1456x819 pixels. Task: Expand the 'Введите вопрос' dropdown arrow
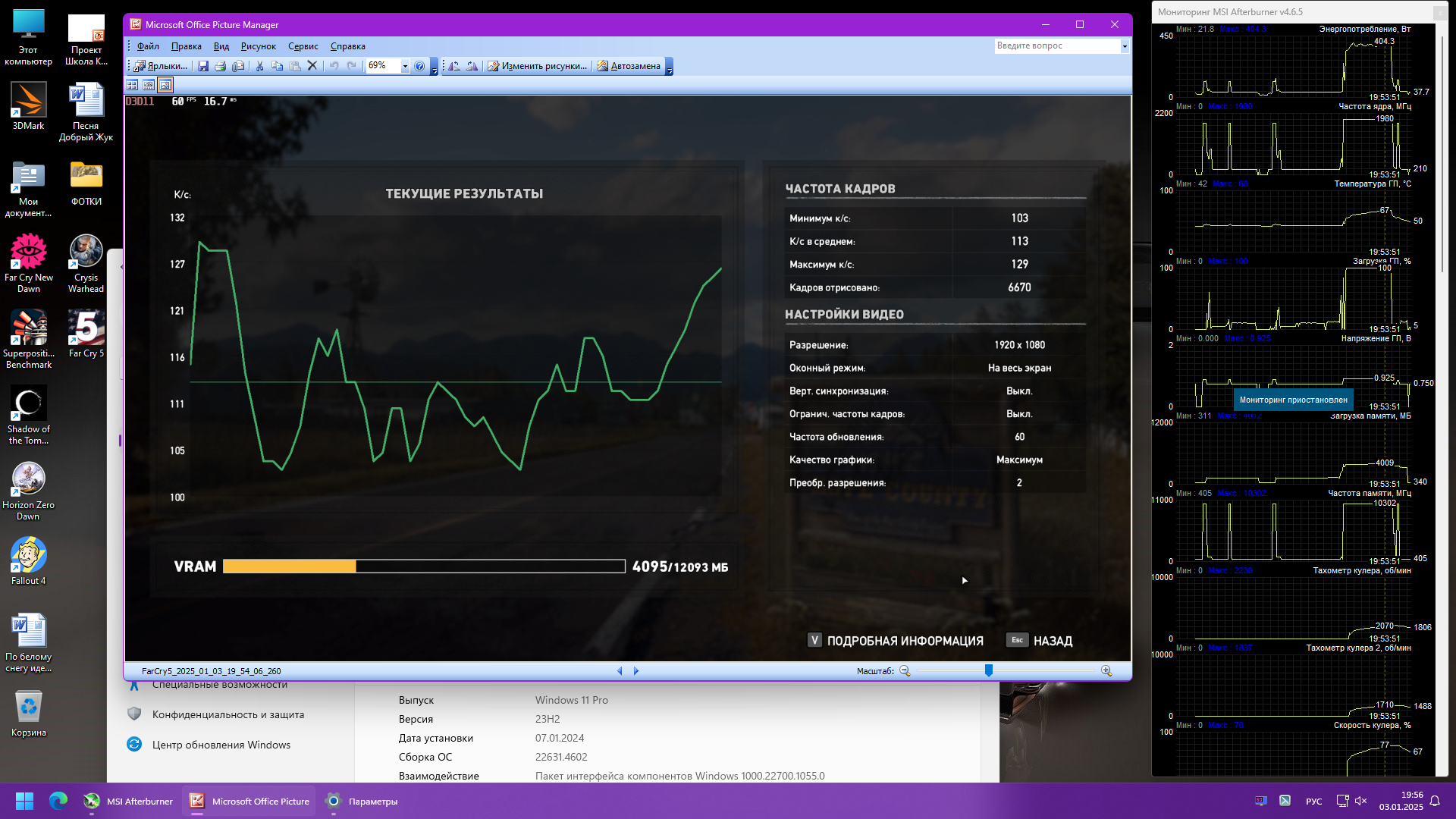tap(1125, 46)
